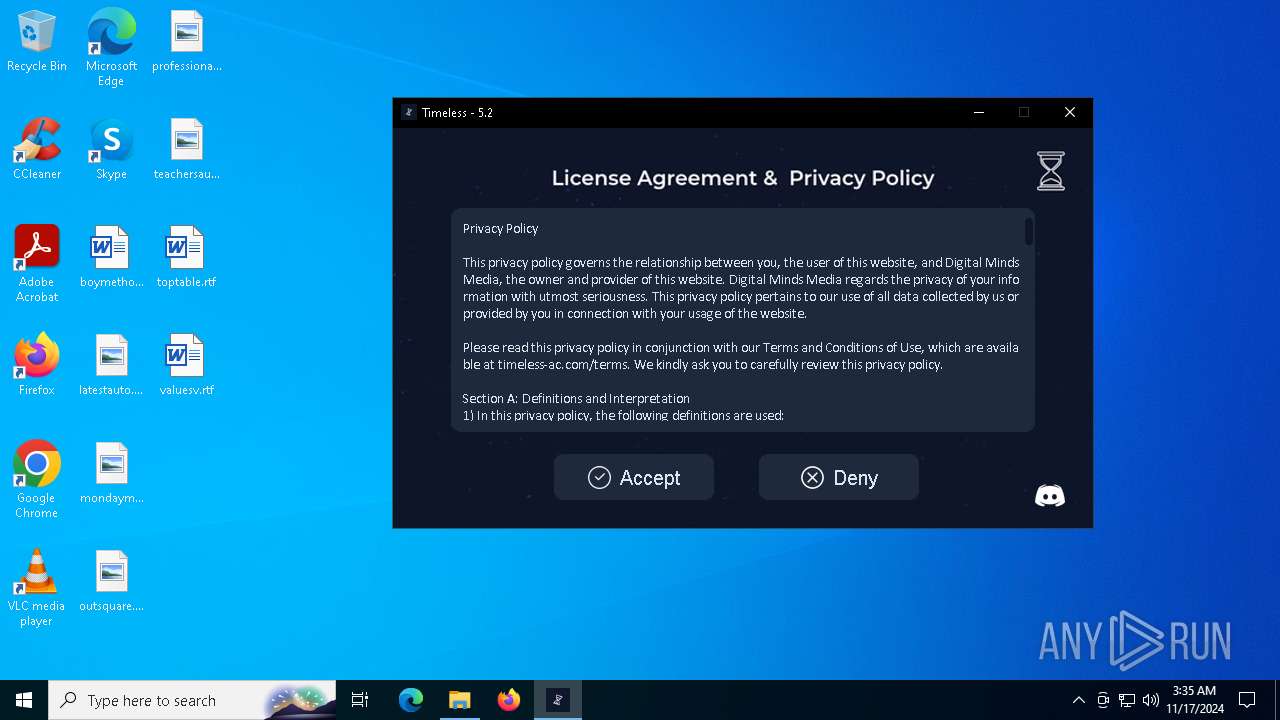The image size is (1280, 720).
Task: Click the privacy policy scrollbar thumb
Action: coord(1028,231)
